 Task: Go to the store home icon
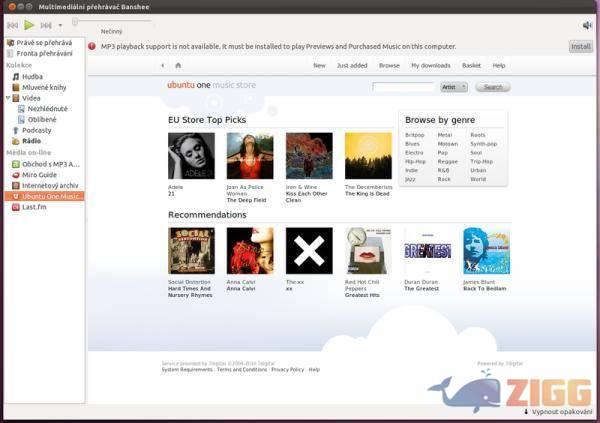pyautogui.click(x=178, y=65)
